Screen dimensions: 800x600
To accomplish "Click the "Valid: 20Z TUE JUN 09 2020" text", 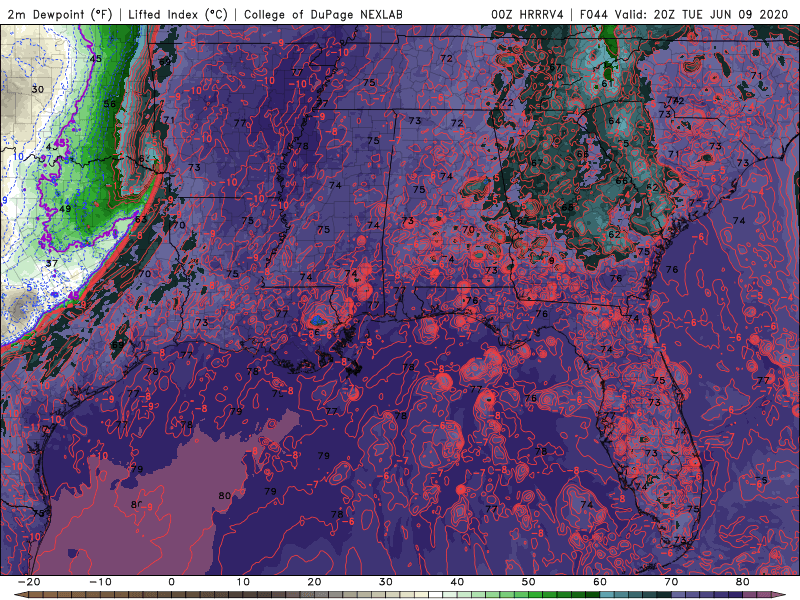I will click(x=702, y=14).
